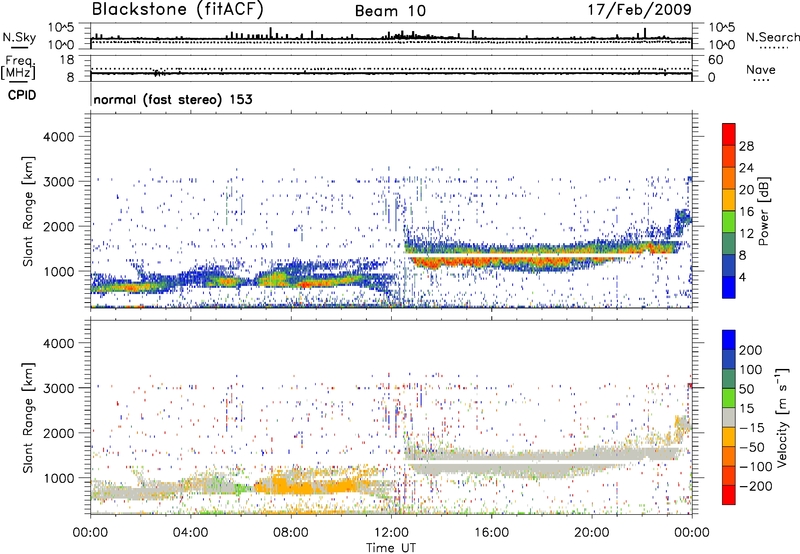This screenshot has width=800, height=554.
Task: Click the 'CPID' label
Action: click(22, 95)
